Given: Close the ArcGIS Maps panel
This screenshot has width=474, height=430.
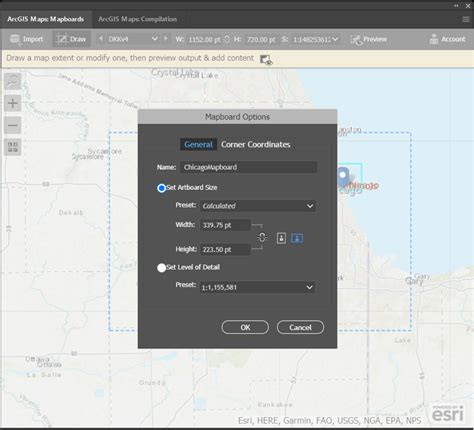Looking at the screenshot, I should pyautogui.click(x=468, y=6).
